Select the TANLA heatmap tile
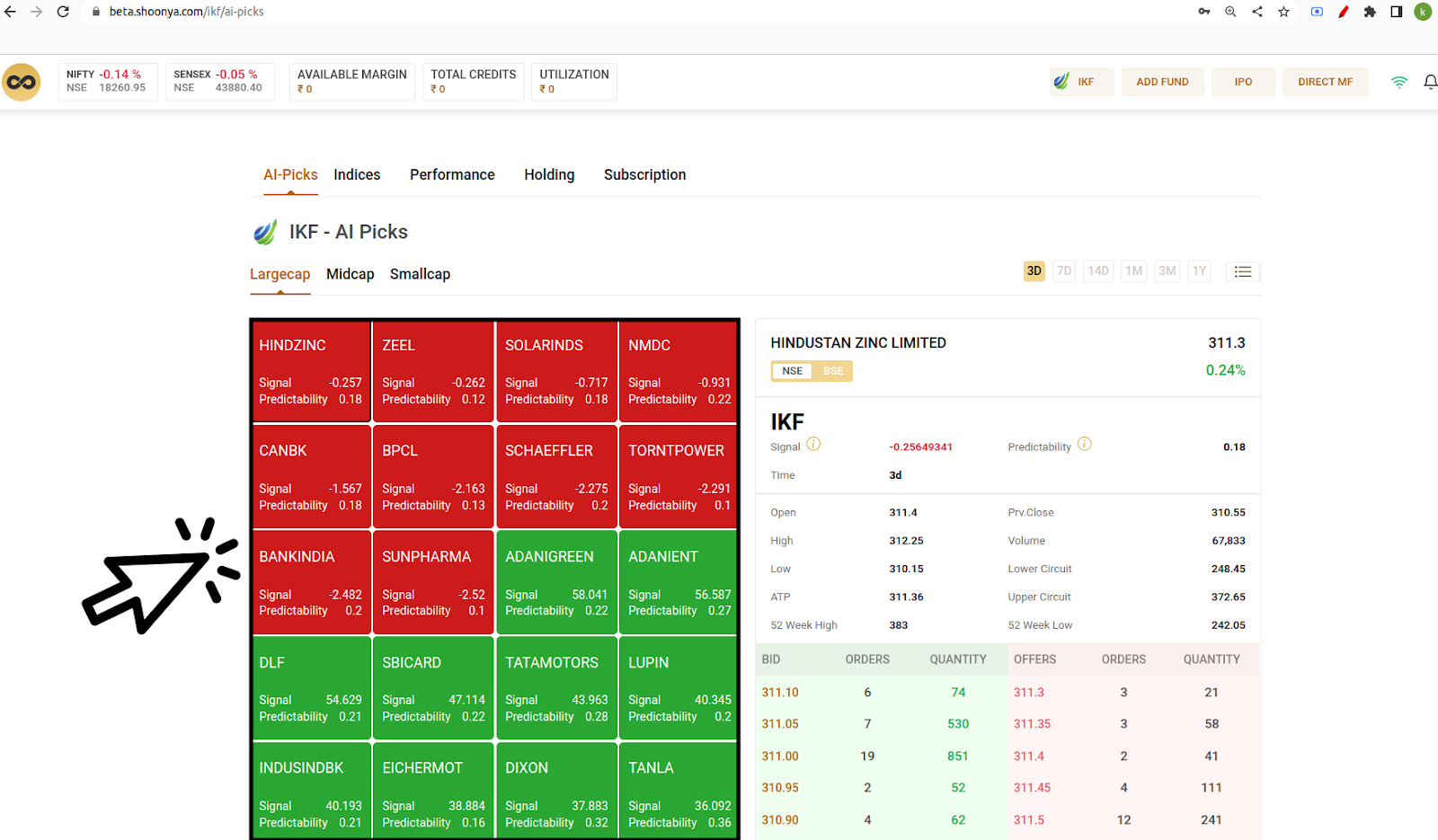 click(679, 791)
